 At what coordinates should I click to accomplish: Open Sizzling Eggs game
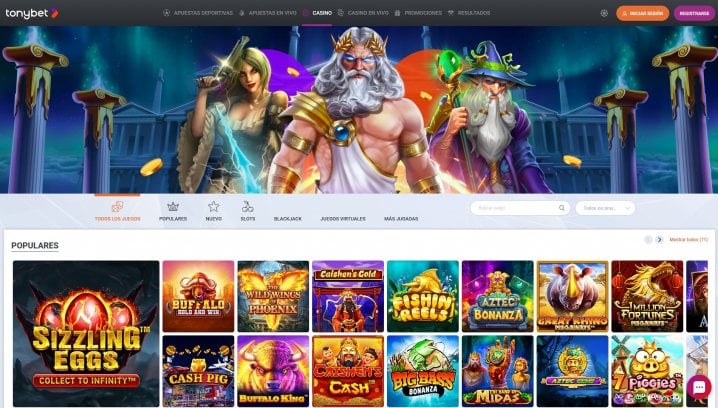point(86,333)
